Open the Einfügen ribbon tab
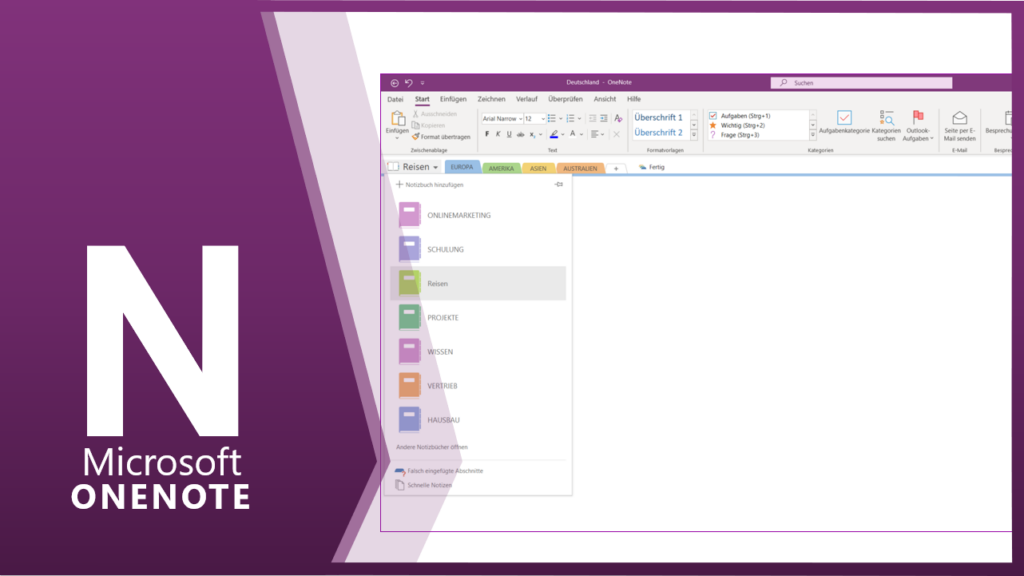This screenshot has width=1024, height=576. tap(453, 99)
